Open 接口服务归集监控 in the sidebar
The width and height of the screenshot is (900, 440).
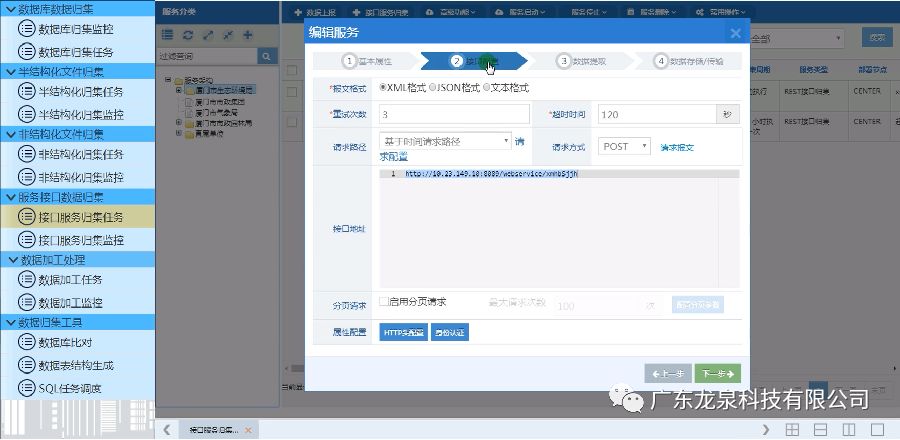click(x=80, y=240)
